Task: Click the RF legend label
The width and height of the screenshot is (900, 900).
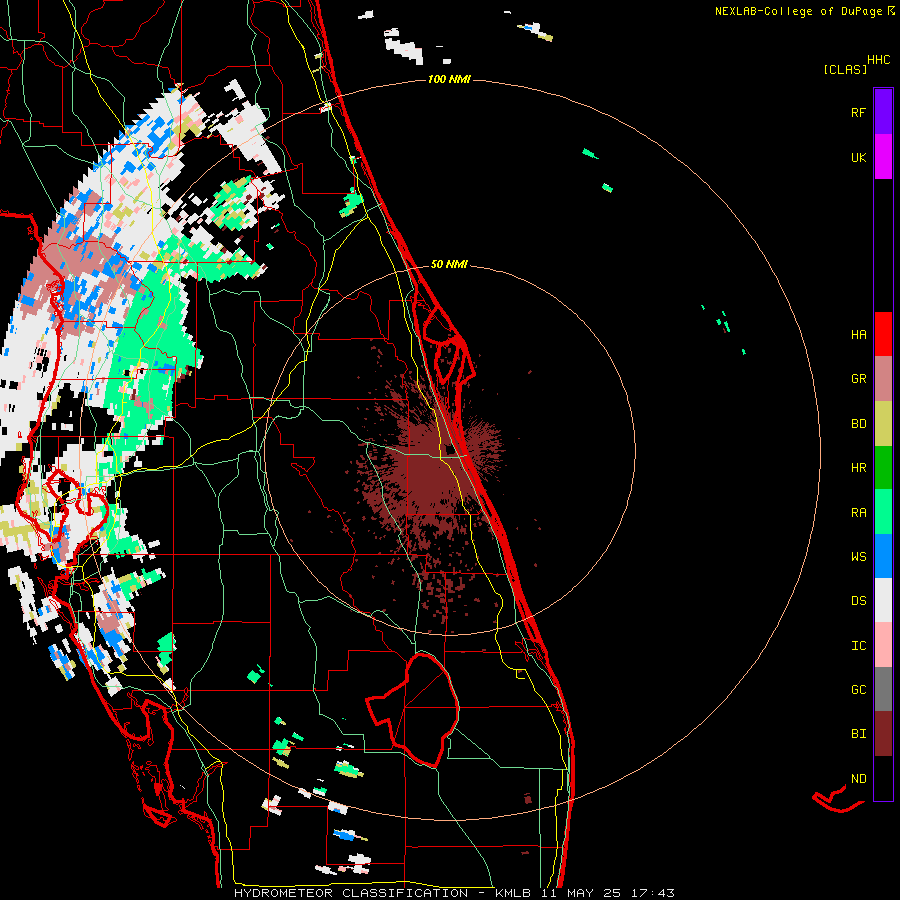Action: pyautogui.click(x=858, y=112)
